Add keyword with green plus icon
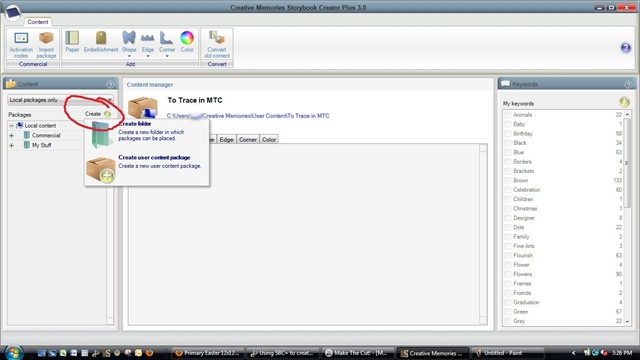Viewport: 640px width, 360px height. click(624, 102)
